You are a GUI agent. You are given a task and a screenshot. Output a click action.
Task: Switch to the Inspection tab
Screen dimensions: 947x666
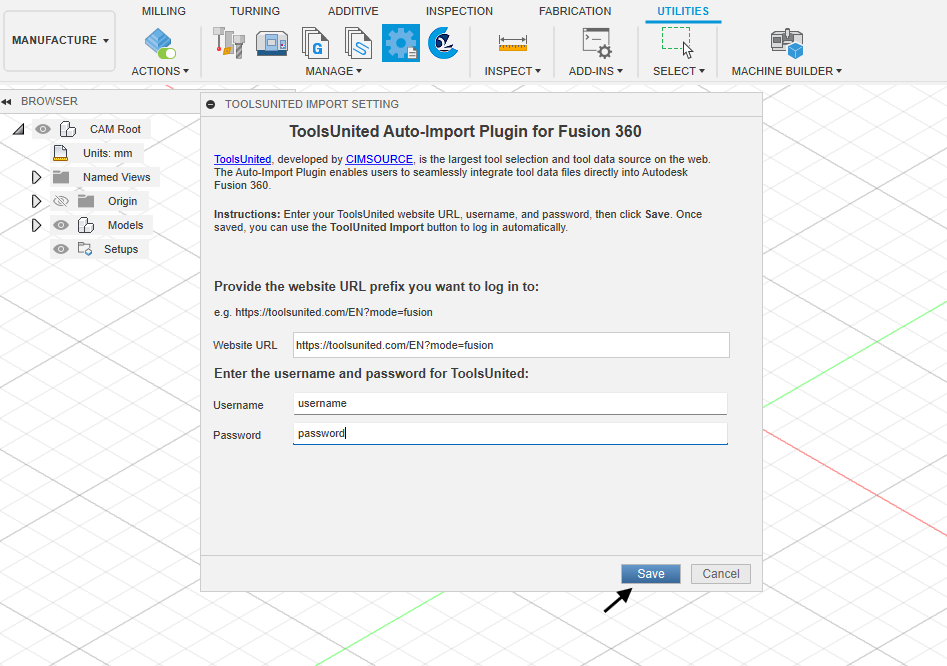point(459,11)
